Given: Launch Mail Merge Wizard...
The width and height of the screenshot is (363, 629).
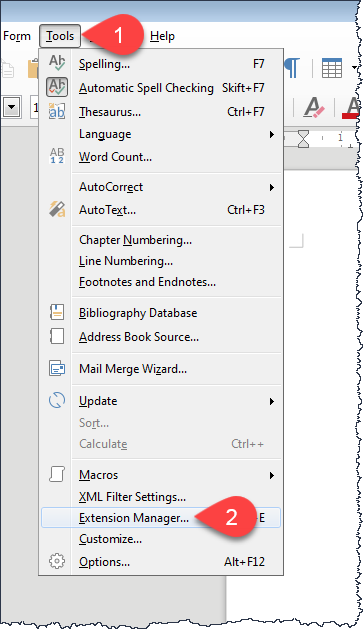Looking at the screenshot, I should pos(161,369).
